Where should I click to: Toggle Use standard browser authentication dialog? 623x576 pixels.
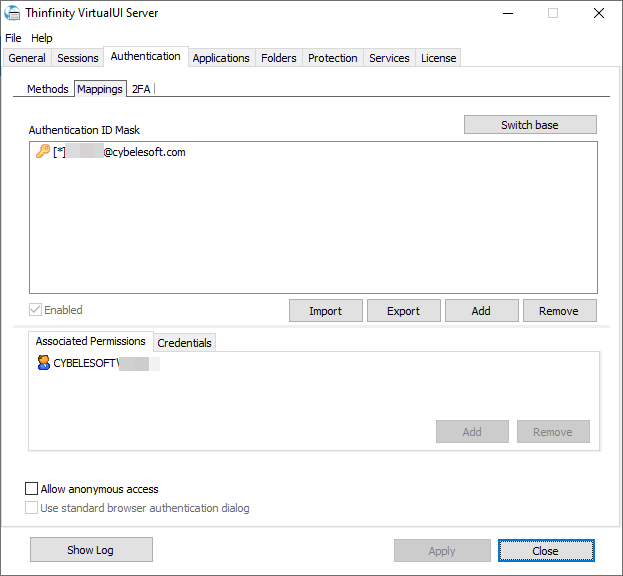point(31,508)
